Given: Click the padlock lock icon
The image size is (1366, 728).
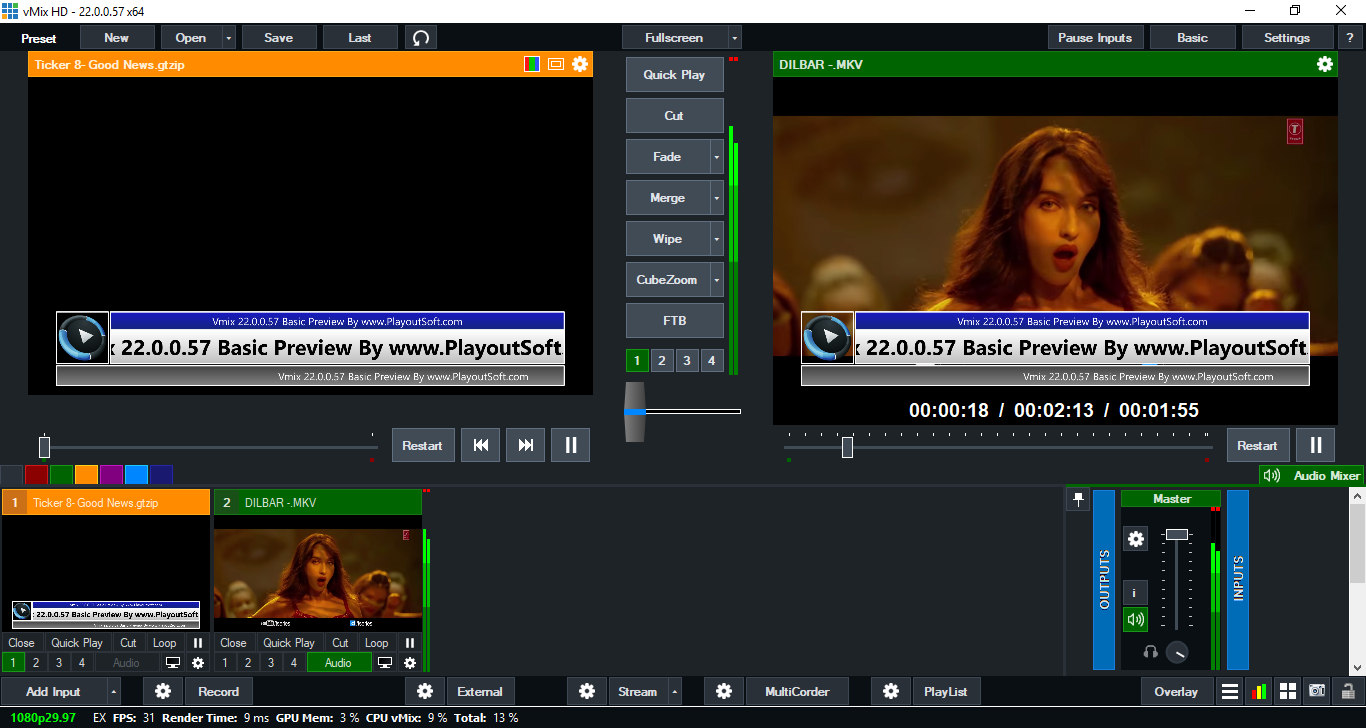Looking at the screenshot, I should click(1347, 691).
